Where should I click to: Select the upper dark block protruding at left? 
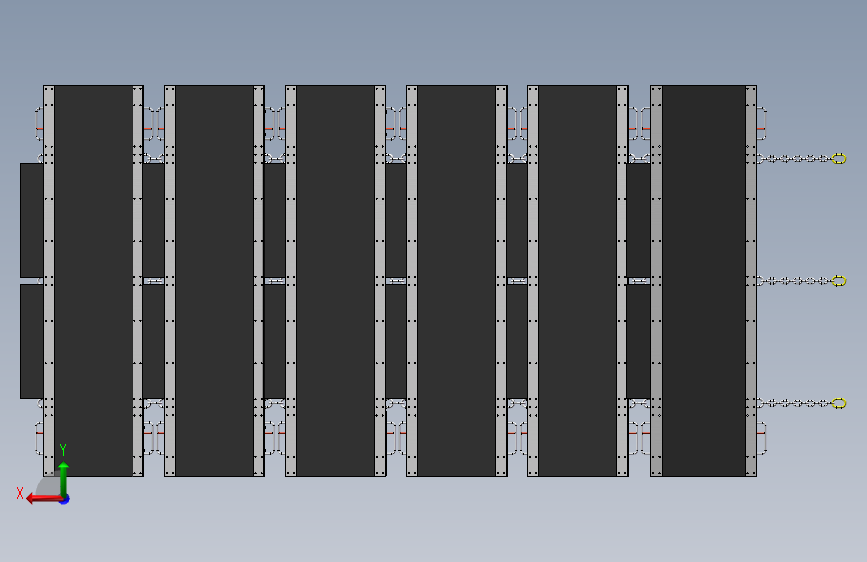tap(32, 220)
